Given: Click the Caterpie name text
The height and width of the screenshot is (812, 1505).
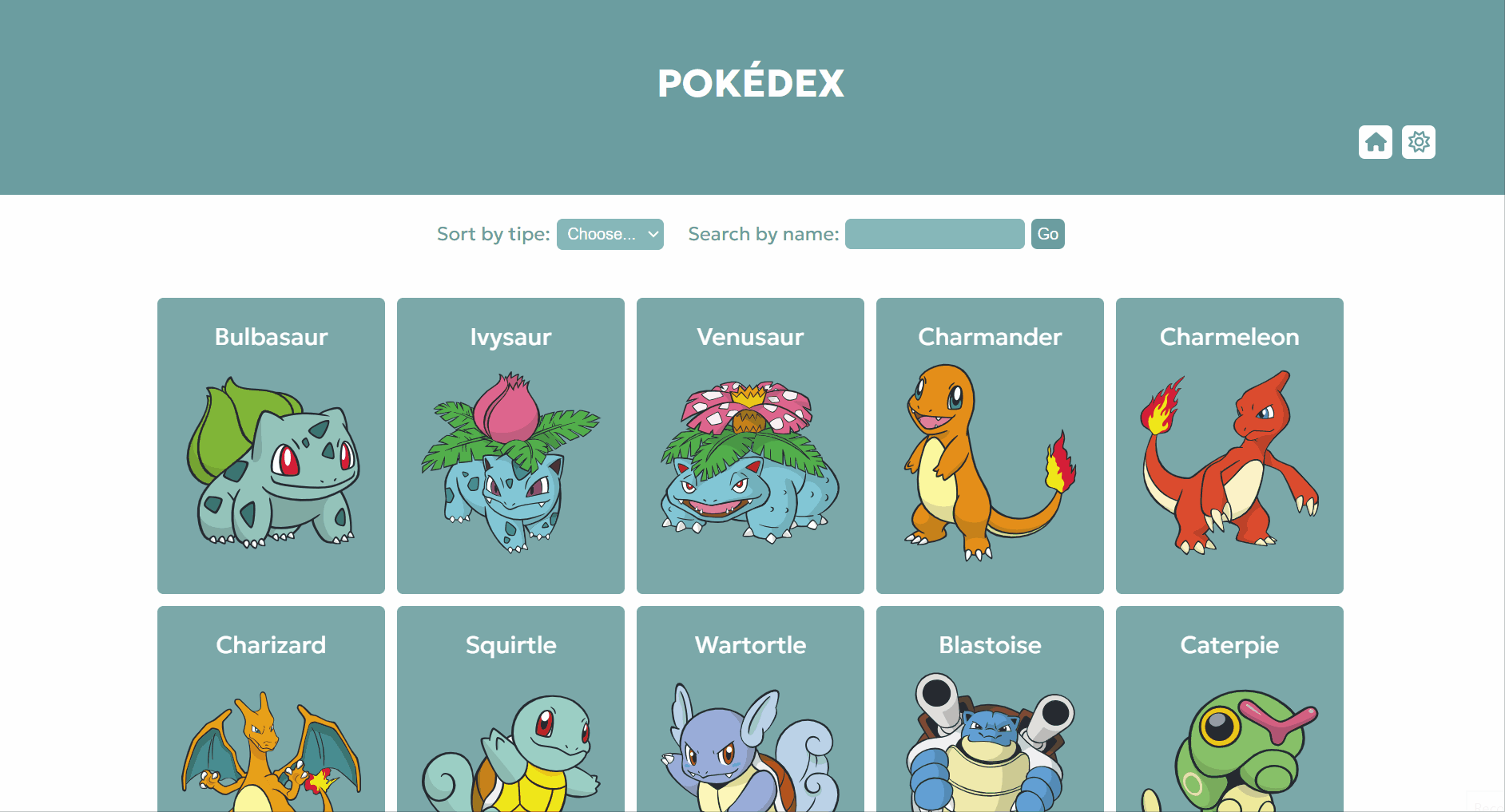Looking at the screenshot, I should tap(1229, 645).
